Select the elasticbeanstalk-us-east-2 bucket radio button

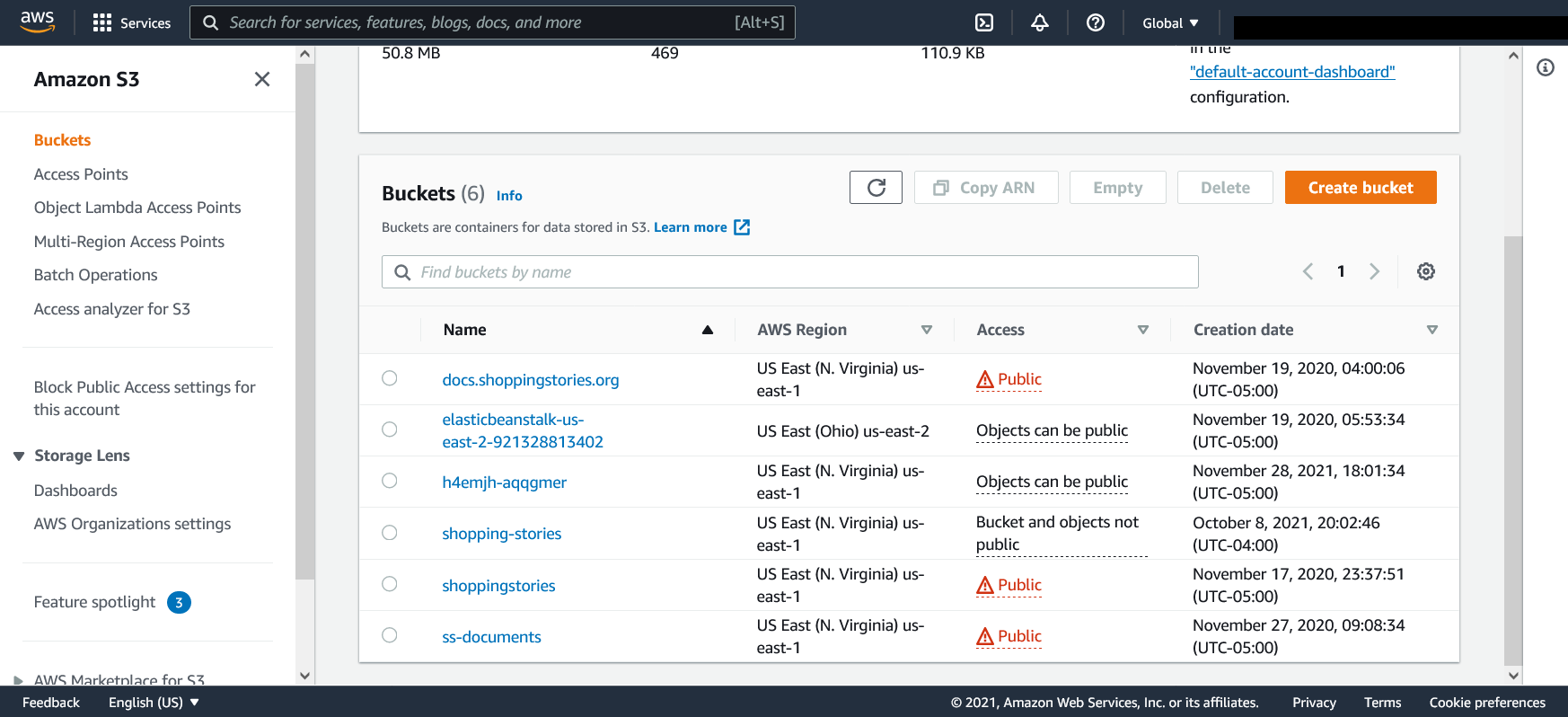click(x=389, y=429)
